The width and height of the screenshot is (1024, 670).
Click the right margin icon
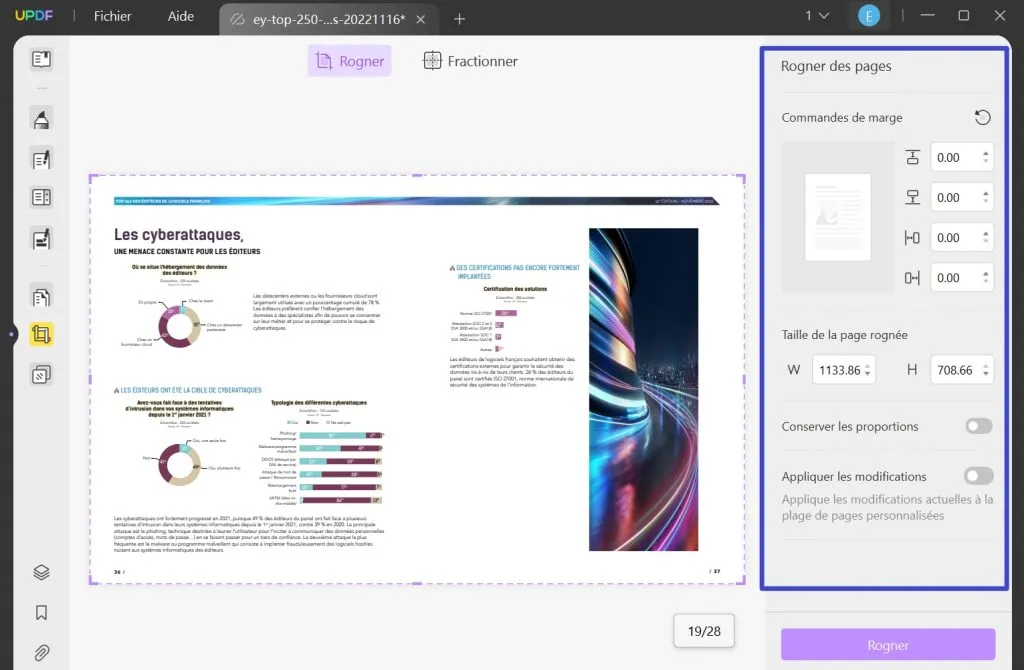pos(912,278)
